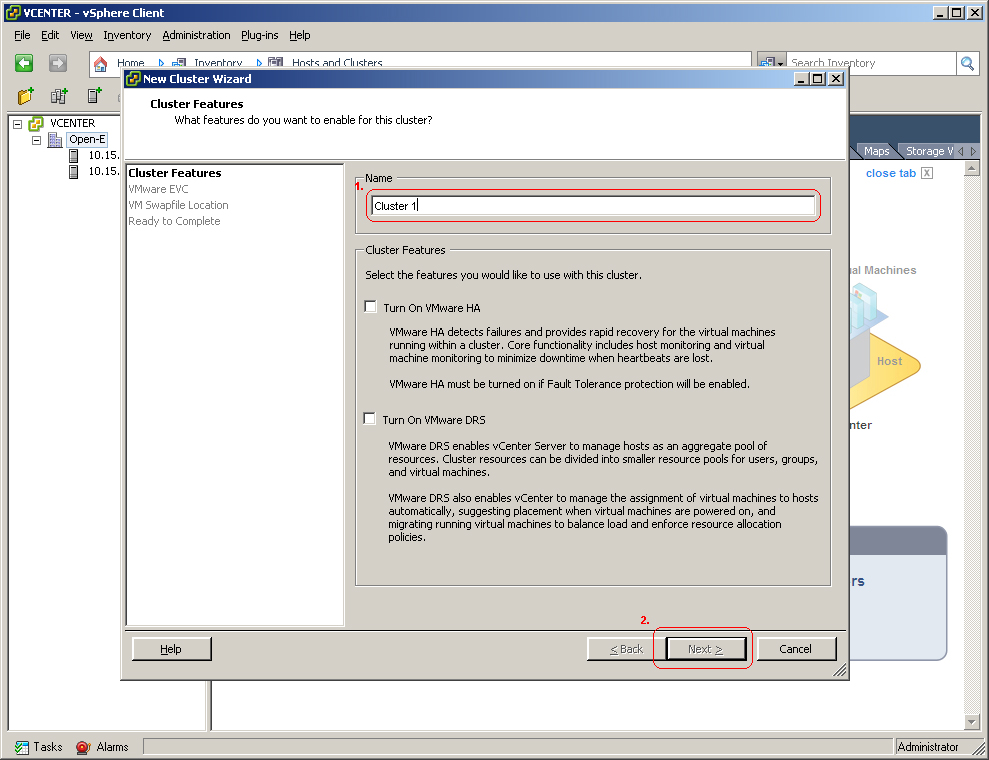The height and width of the screenshot is (760, 989).
Task: Click the grey forward navigation arrow
Action: click(x=57, y=63)
